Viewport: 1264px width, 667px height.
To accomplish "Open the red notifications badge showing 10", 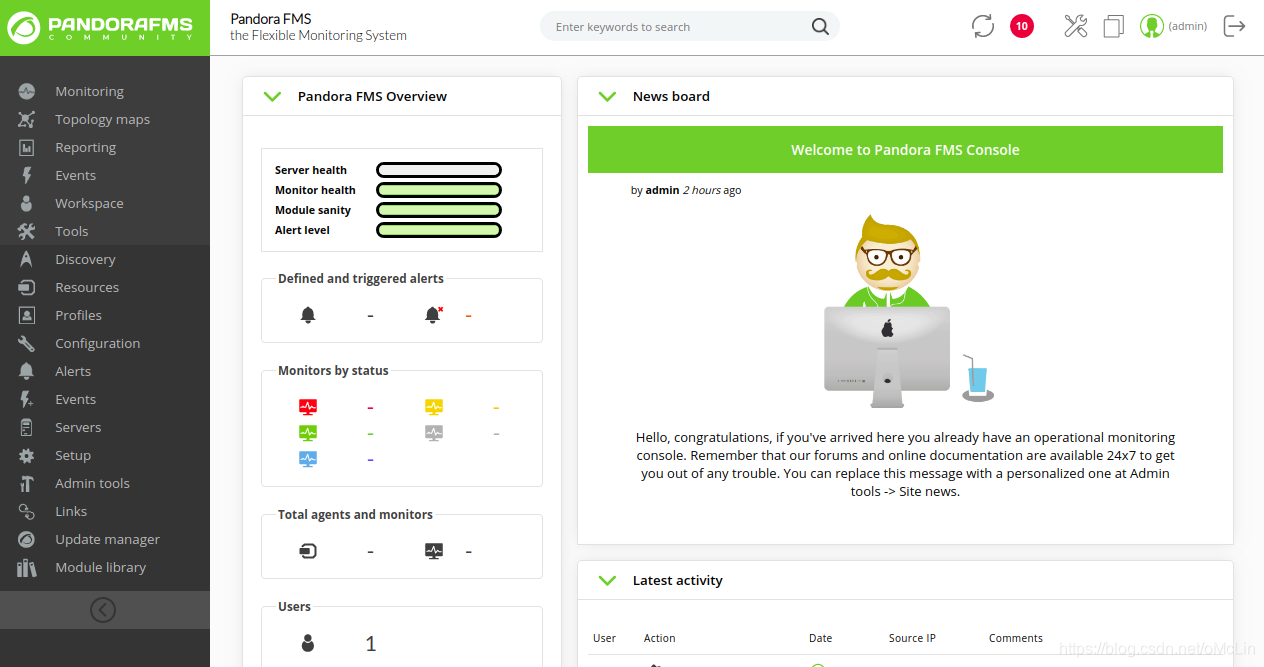I will click(x=1021, y=26).
